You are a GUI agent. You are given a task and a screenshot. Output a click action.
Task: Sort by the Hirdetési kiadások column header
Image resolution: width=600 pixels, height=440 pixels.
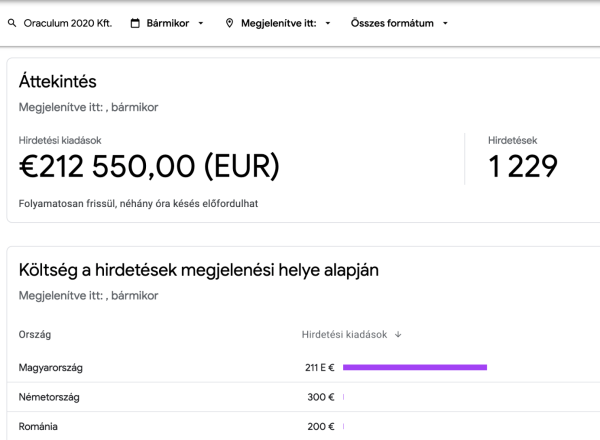coord(344,335)
